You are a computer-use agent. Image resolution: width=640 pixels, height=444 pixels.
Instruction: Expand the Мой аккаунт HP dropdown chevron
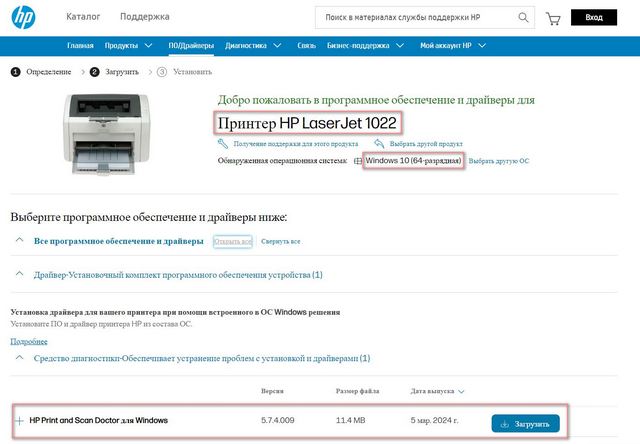(482, 45)
